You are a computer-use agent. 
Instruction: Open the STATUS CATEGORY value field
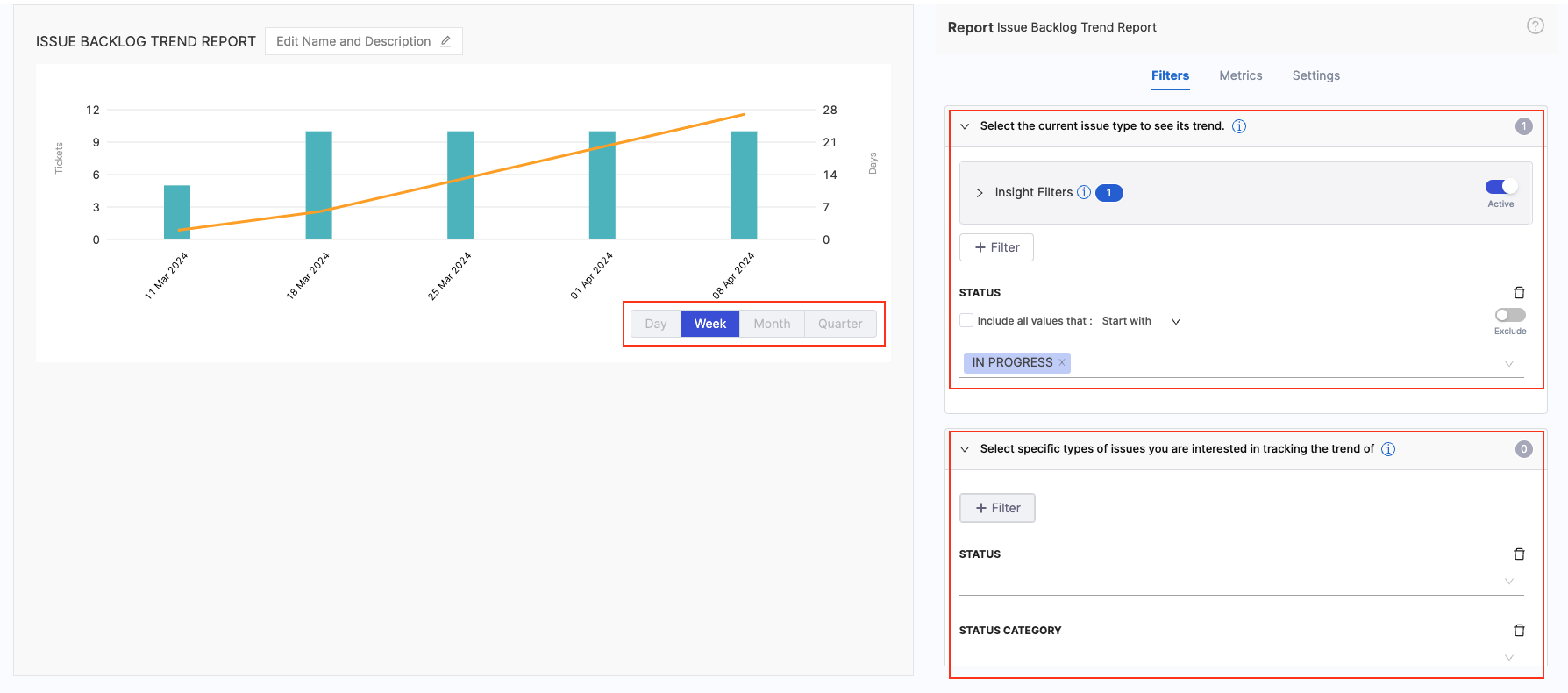pyautogui.click(x=1237, y=657)
